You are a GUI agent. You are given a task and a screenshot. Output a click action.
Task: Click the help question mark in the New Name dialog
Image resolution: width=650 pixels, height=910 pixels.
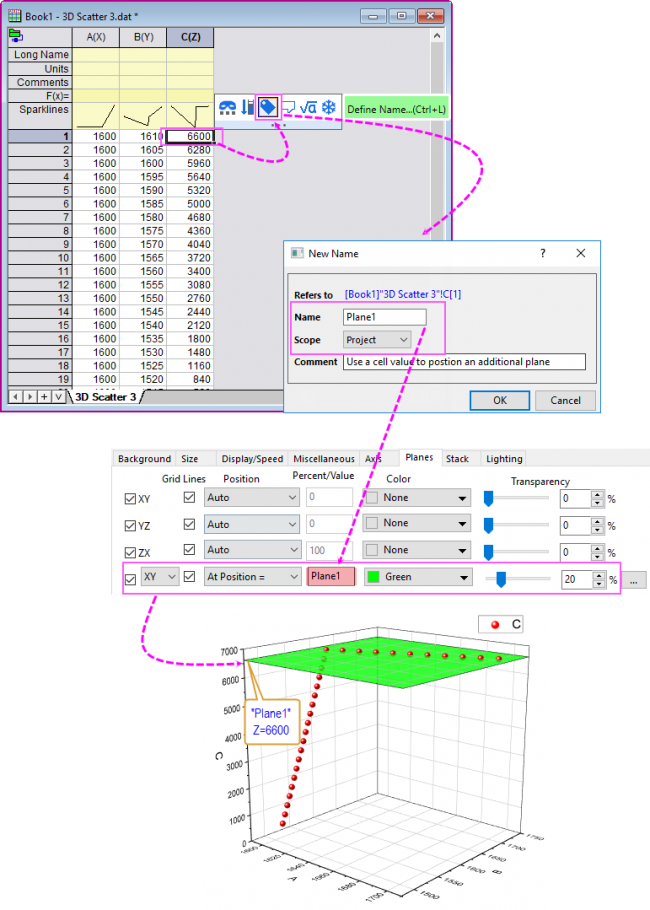543,253
